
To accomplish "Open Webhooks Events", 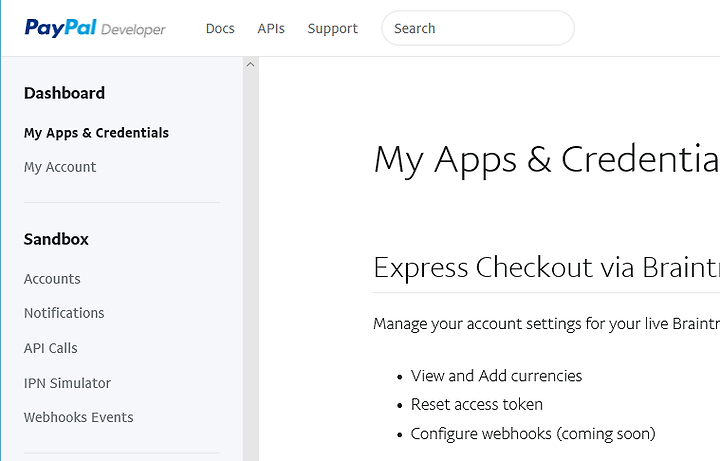I will (79, 417).
